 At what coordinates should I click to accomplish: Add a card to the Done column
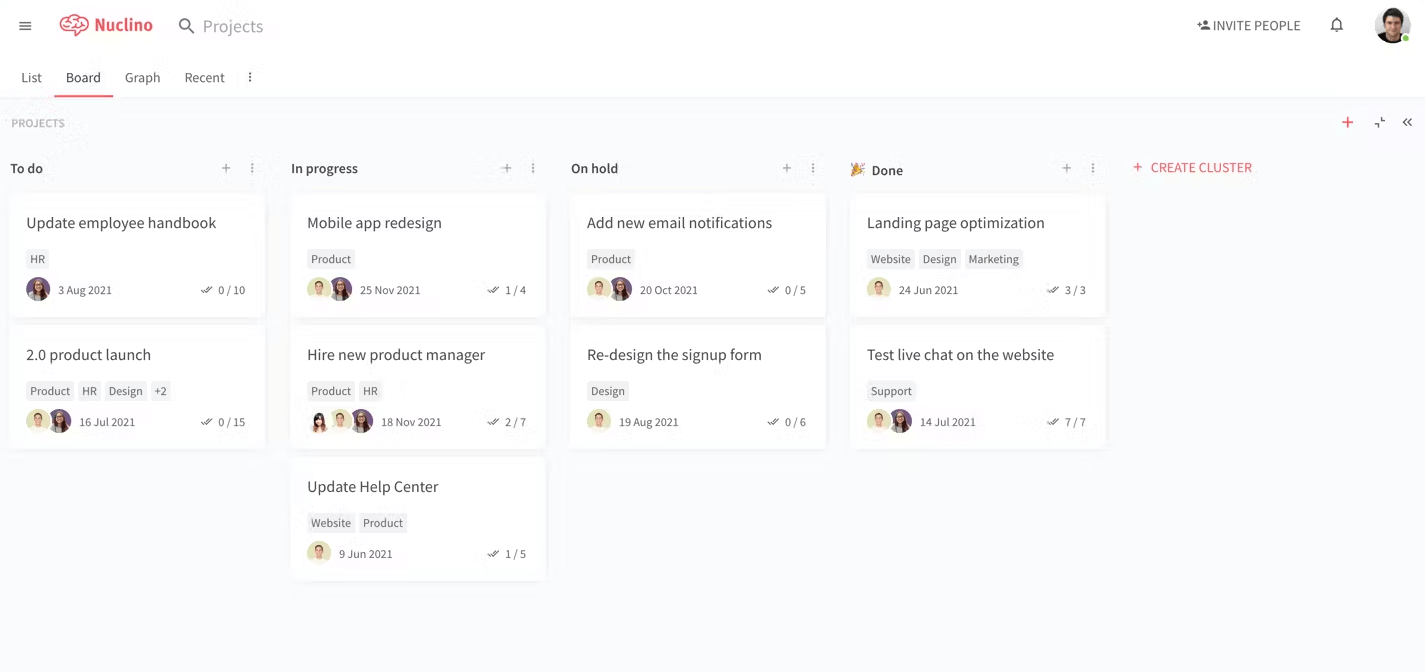pyautogui.click(x=1066, y=168)
